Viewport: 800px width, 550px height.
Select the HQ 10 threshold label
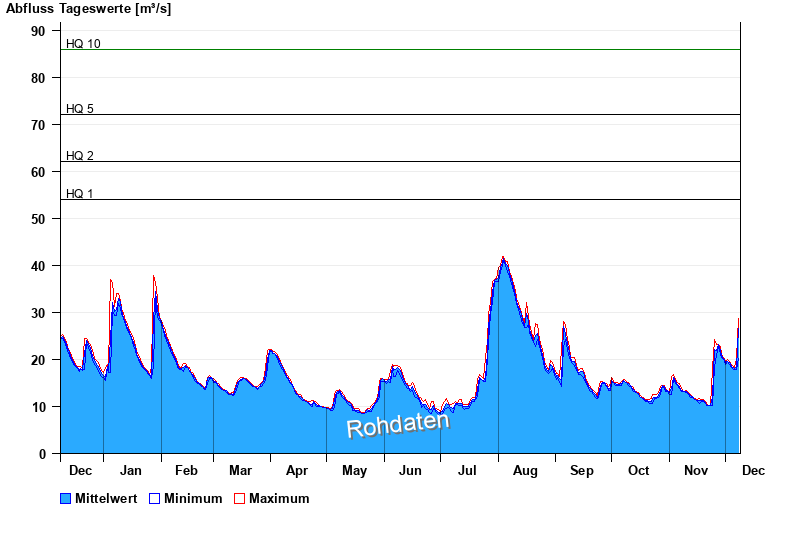[x=83, y=44]
